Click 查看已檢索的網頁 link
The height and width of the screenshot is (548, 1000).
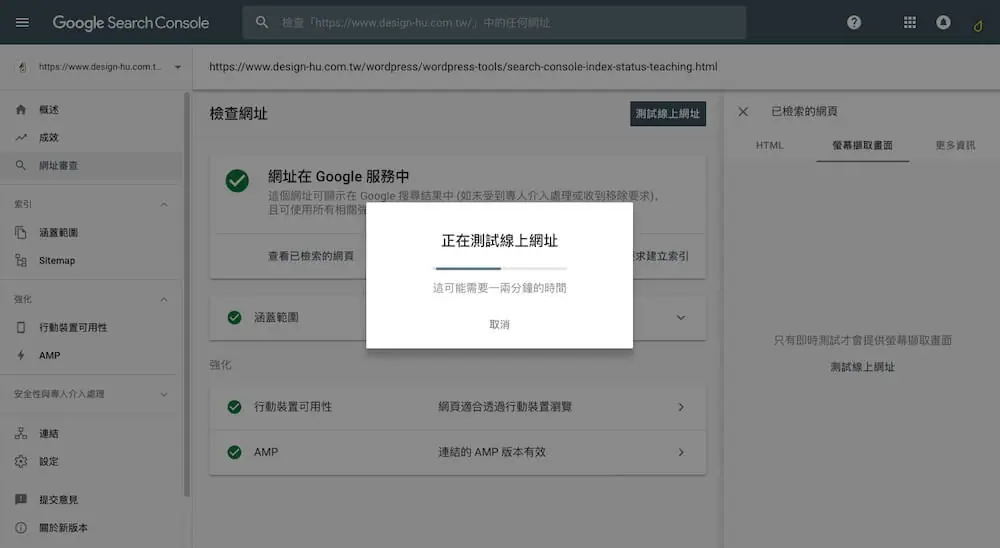click(x=311, y=256)
